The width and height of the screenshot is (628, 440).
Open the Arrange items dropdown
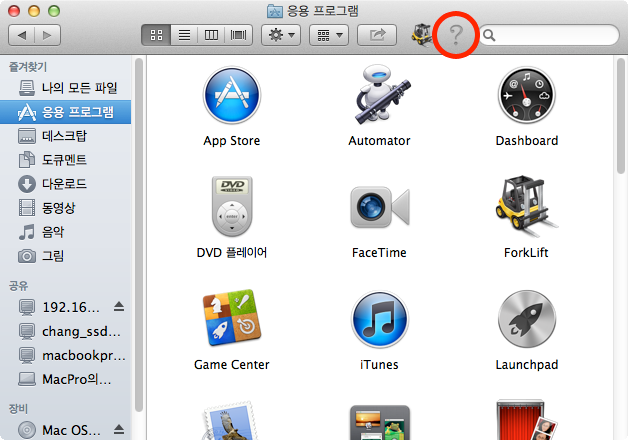[x=329, y=35]
